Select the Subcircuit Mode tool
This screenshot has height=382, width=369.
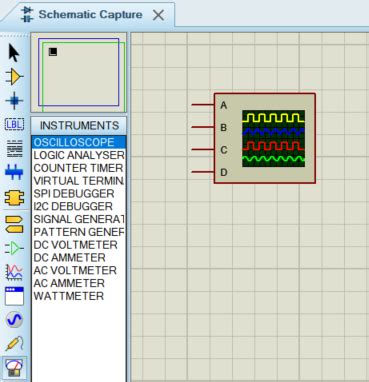point(14,198)
